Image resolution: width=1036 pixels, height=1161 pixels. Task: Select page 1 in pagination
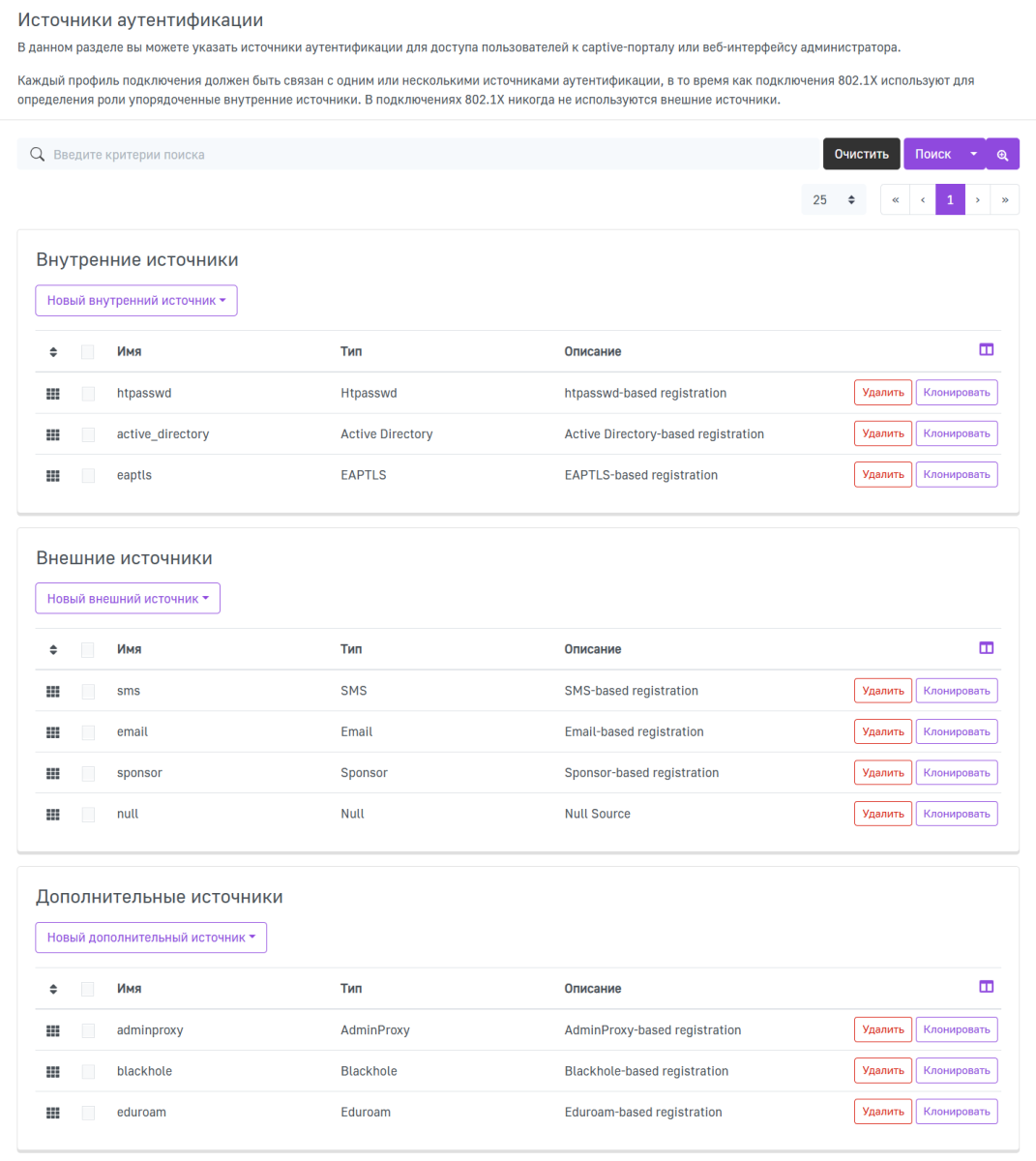(950, 200)
